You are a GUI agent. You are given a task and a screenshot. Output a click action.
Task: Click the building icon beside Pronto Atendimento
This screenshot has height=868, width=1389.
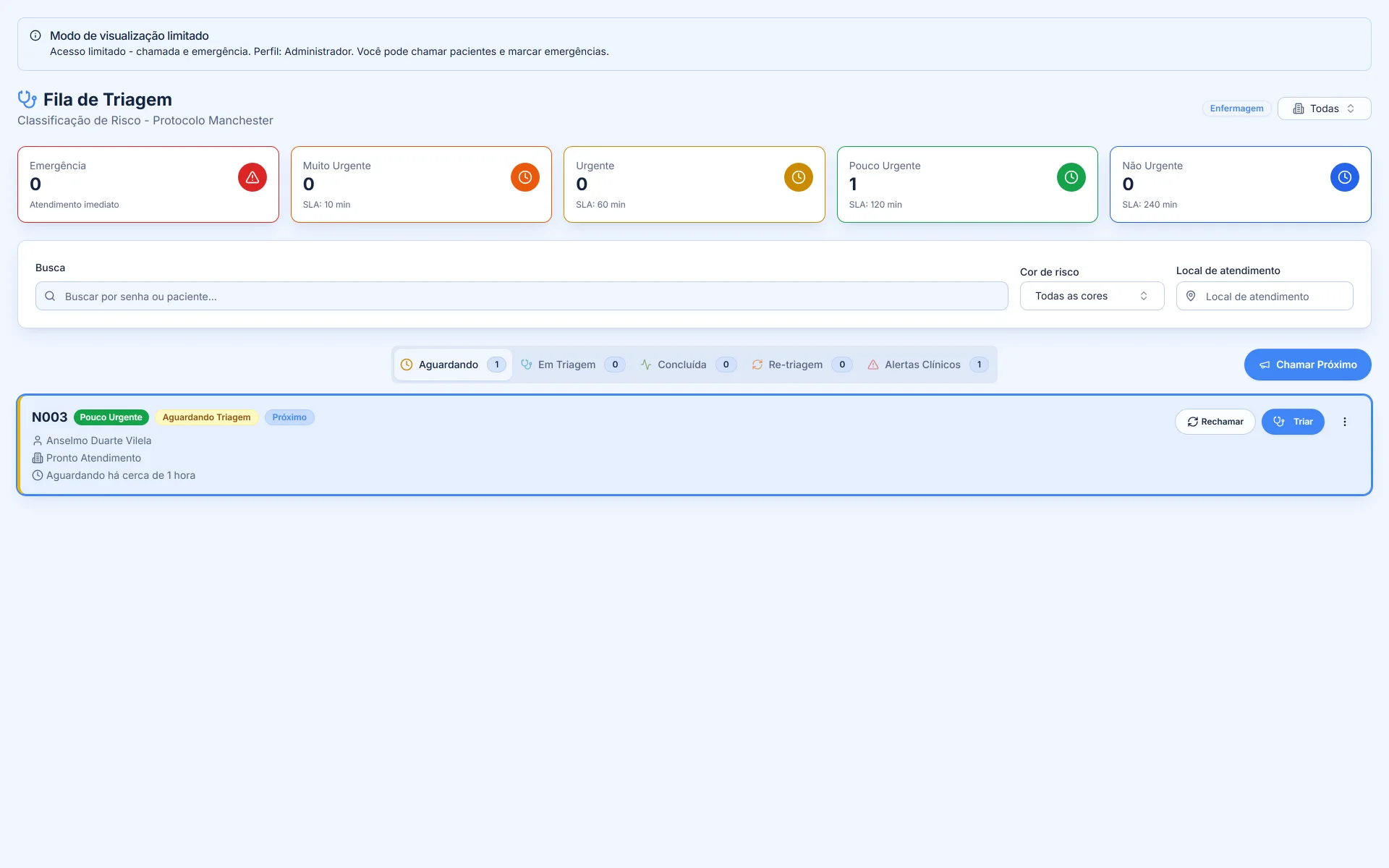tap(38, 458)
